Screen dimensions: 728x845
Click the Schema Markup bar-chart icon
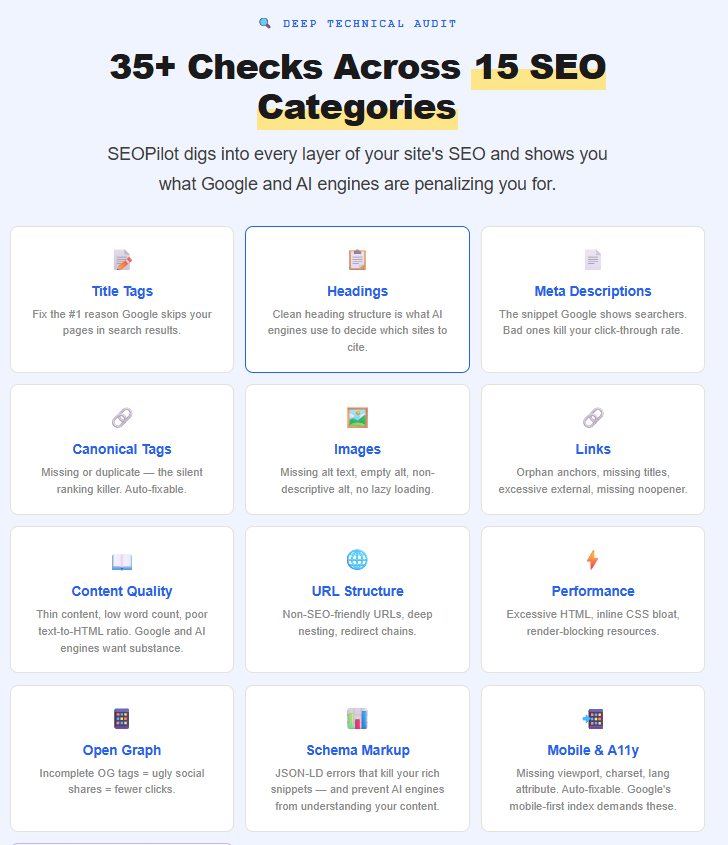pos(357,718)
